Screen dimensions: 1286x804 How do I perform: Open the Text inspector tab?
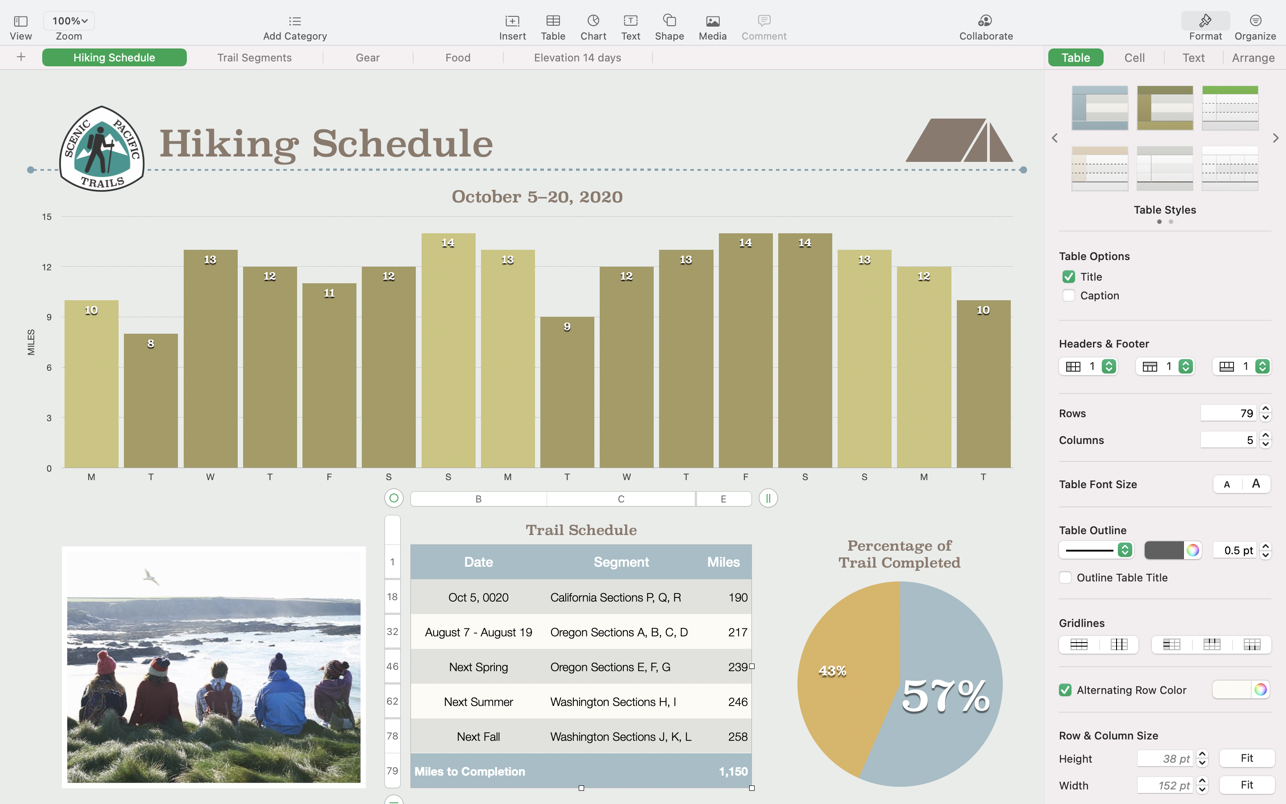(1193, 58)
